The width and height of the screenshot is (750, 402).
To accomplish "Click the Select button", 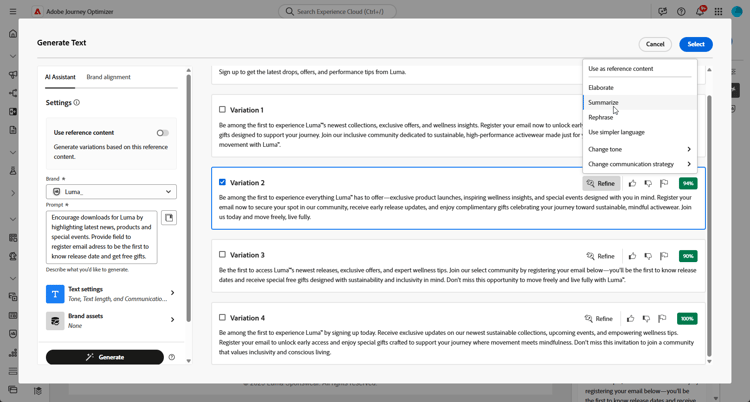I will (x=696, y=44).
